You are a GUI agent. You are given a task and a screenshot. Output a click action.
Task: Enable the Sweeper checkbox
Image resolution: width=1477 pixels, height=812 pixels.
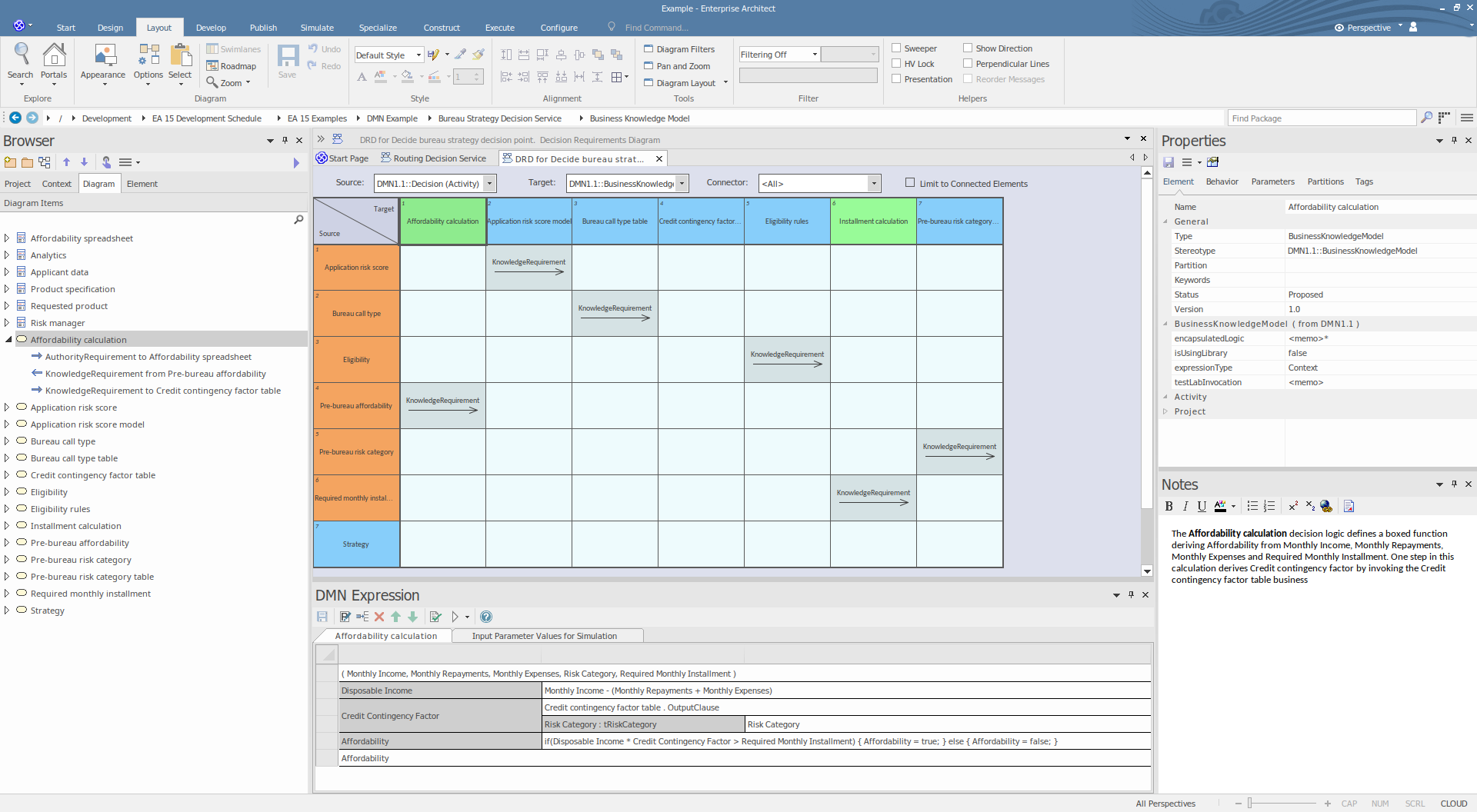pyautogui.click(x=896, y=48)
